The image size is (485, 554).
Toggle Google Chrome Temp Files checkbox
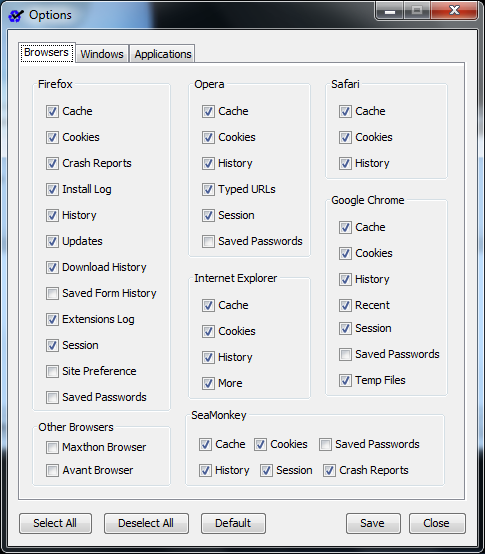(345, 381)
